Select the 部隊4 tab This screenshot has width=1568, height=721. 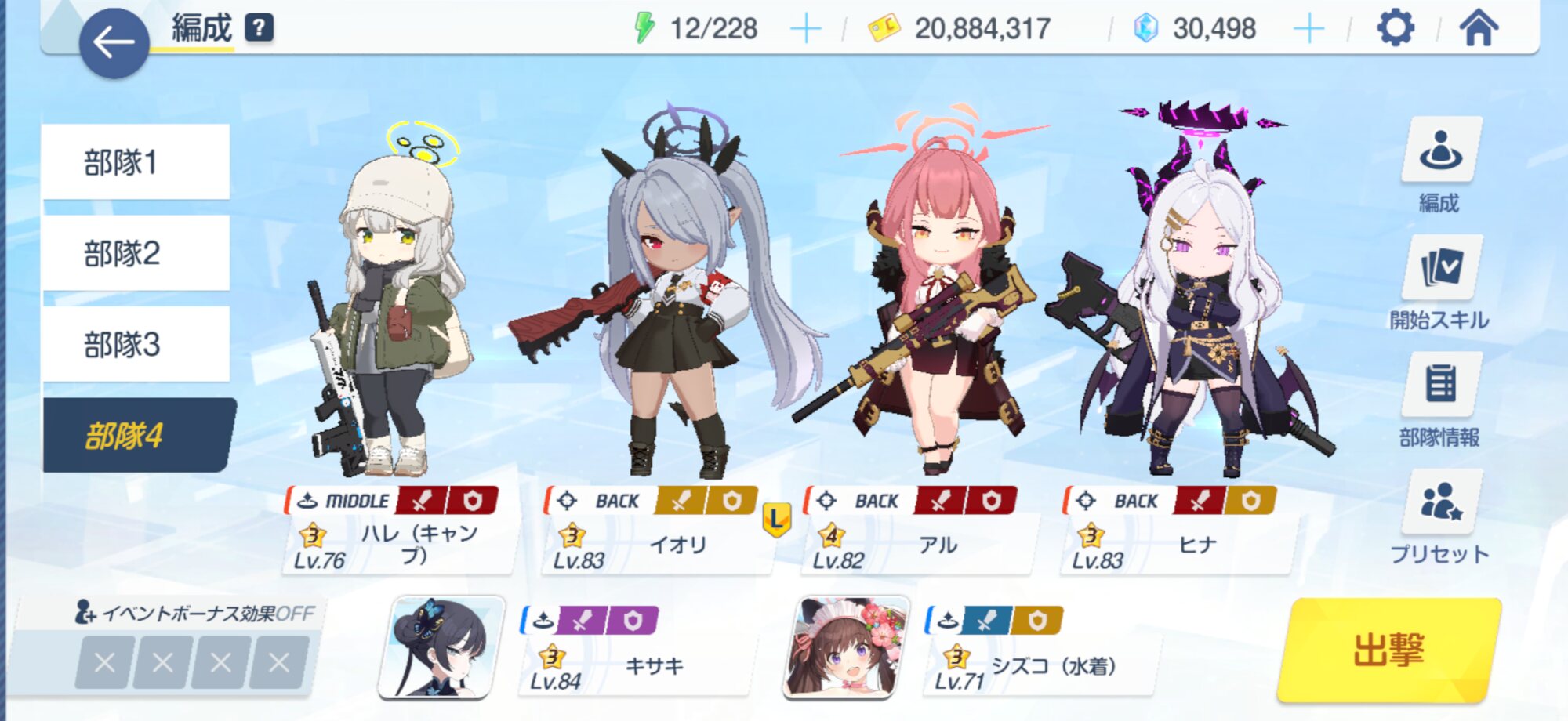[x=138, y=435]
